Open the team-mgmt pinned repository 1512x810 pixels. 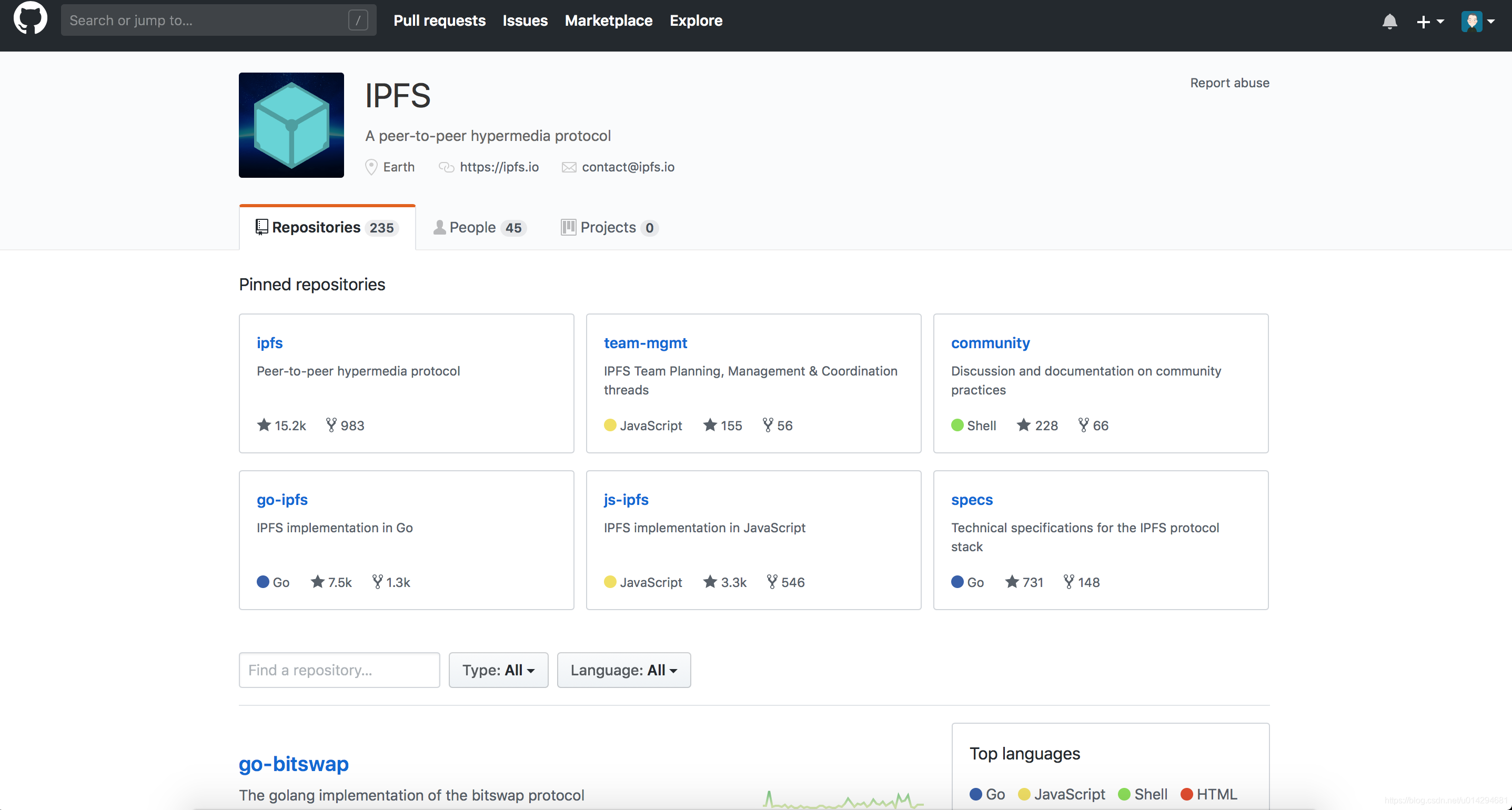coord(645,343)
